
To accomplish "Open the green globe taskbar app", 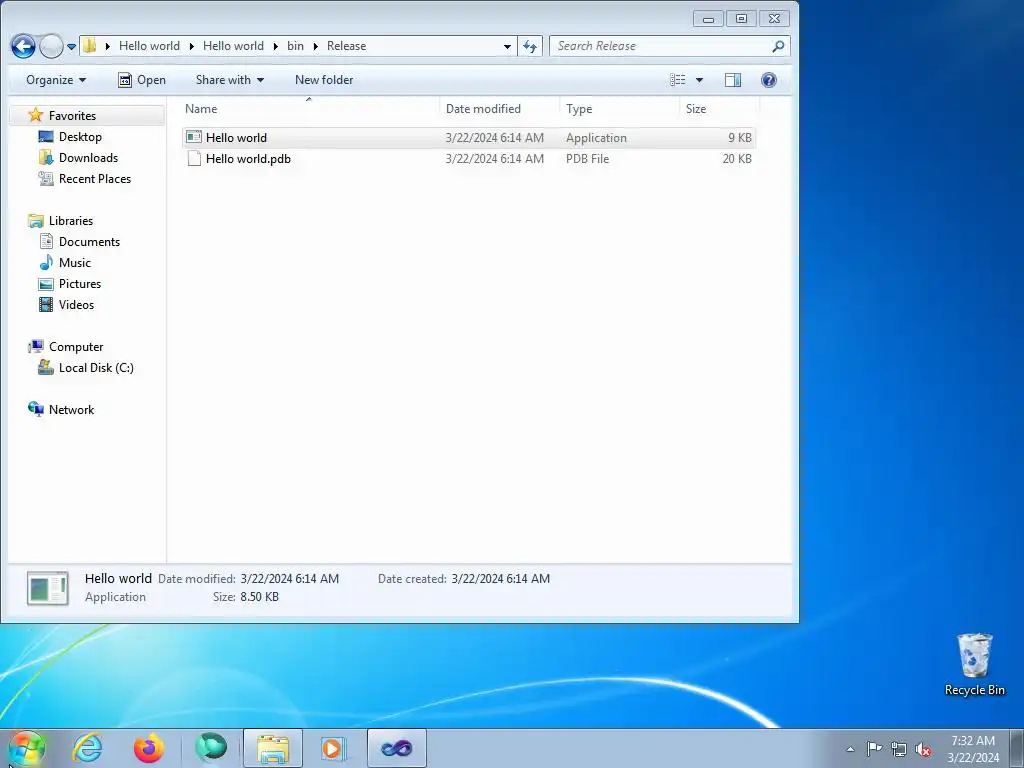I will 210,748.
